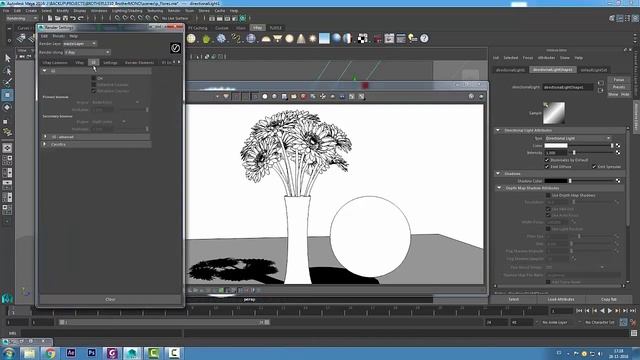Click the blue sky plane shelf icon

324,39
